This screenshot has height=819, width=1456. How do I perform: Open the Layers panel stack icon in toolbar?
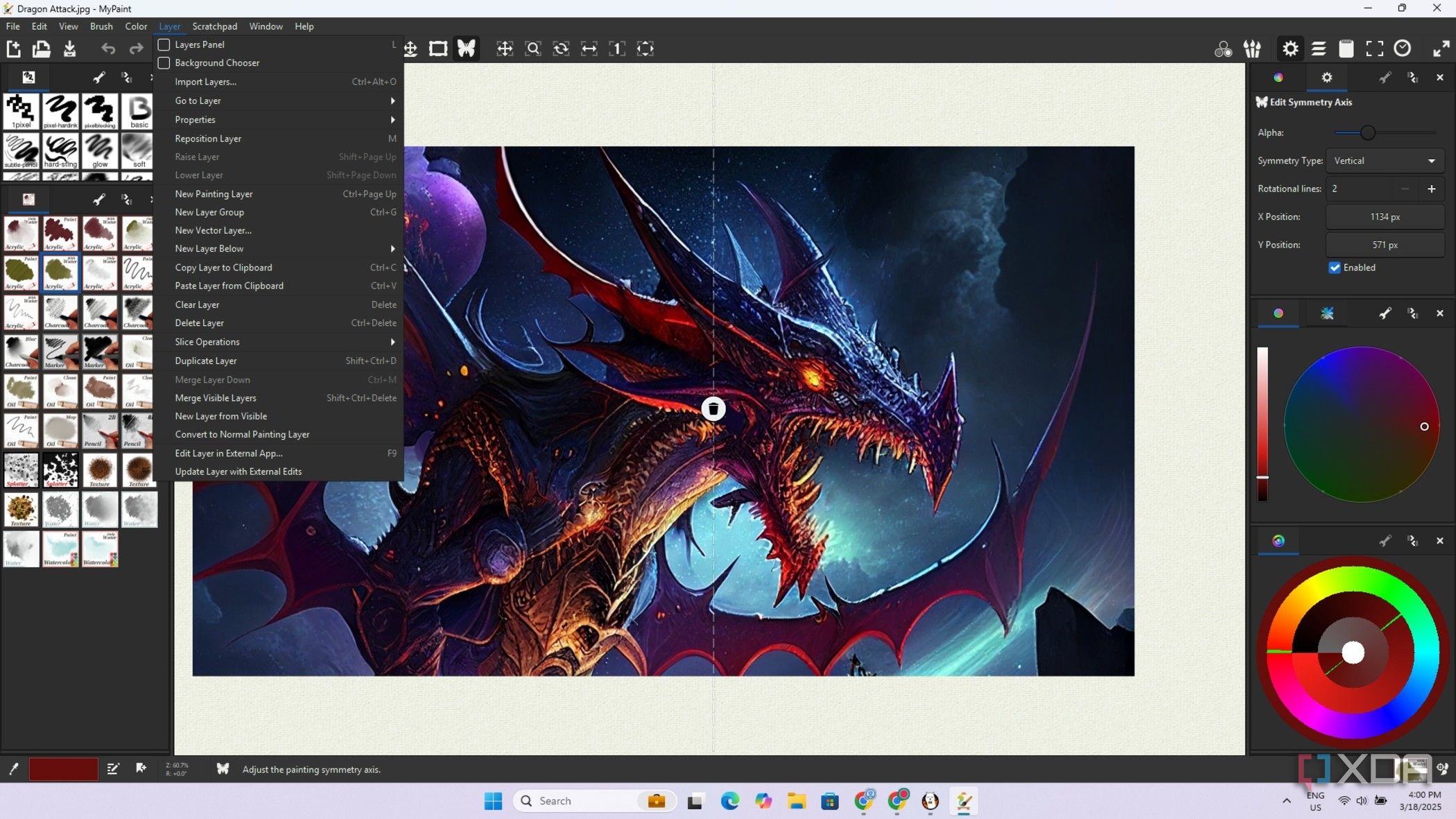[x=1319, y=49]
